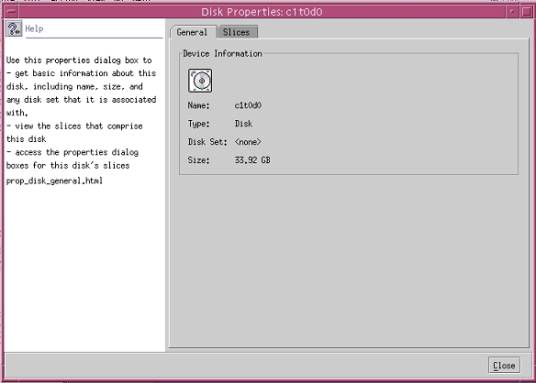Click the 'view the slices that comprise' help line
Image resolution: width=536 pixels, height=383 pixels.
click(x=75, y=126)
